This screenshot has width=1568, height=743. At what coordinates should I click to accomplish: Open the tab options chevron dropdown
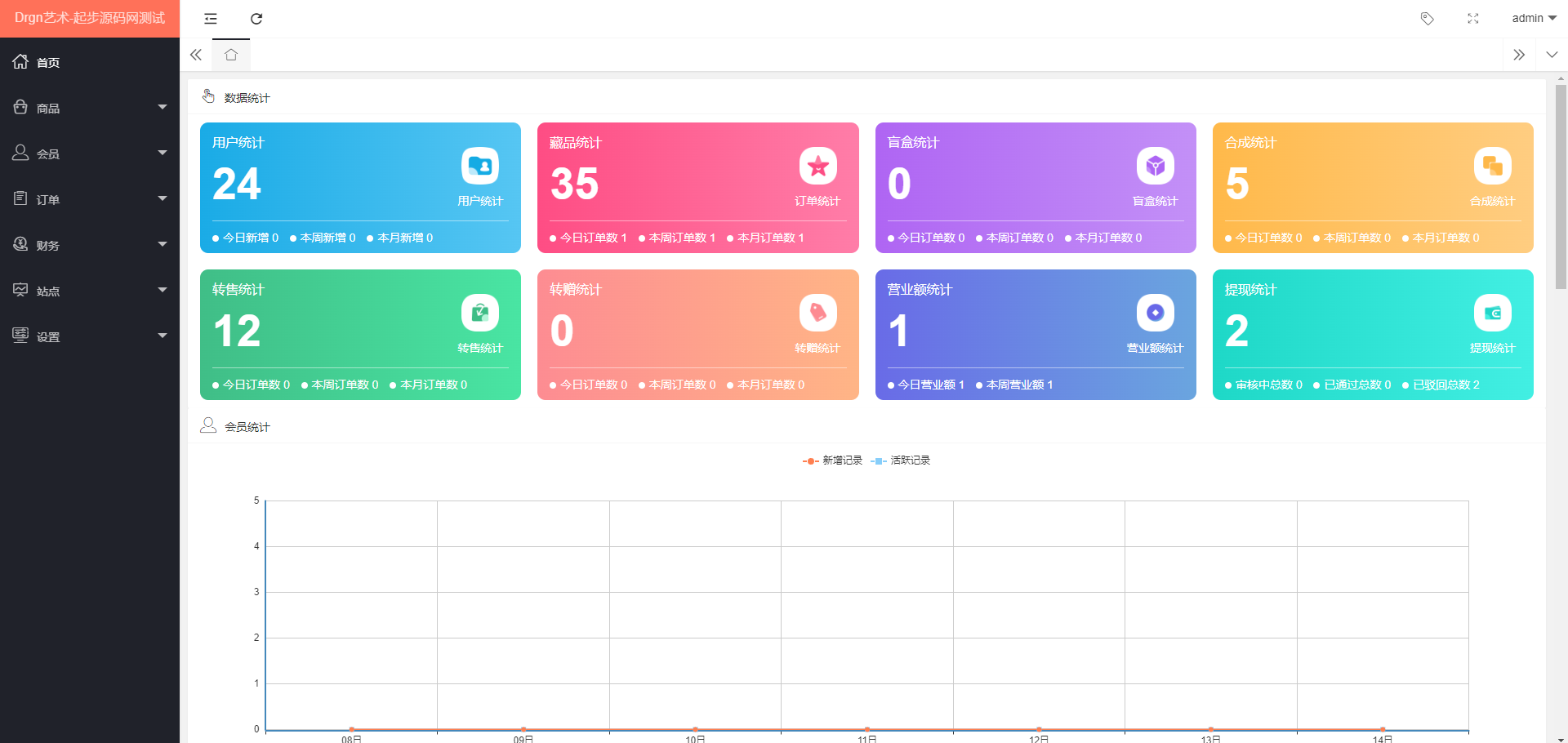[1552, 55]
